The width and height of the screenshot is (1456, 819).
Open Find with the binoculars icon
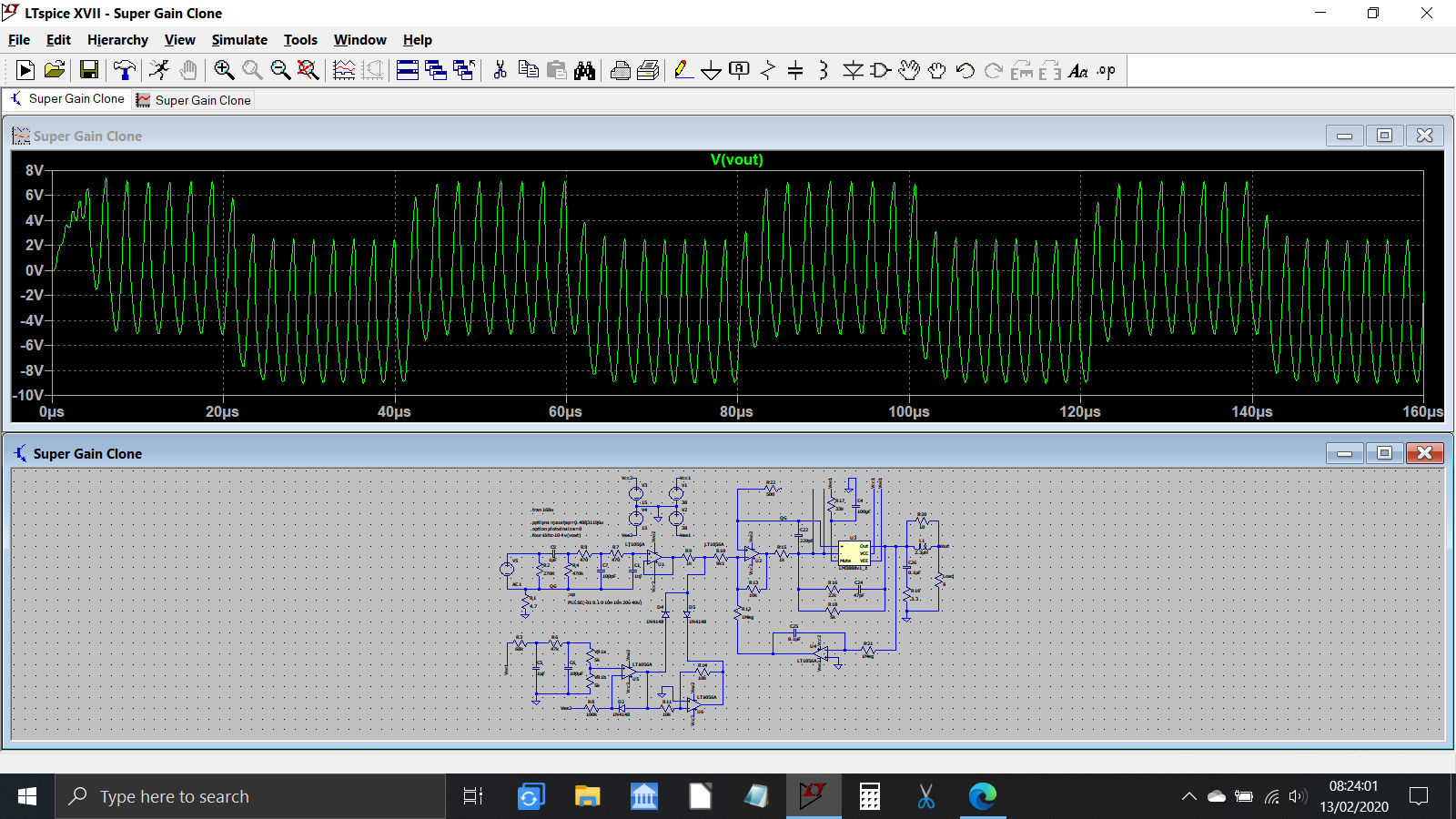[x=585, y=70]
